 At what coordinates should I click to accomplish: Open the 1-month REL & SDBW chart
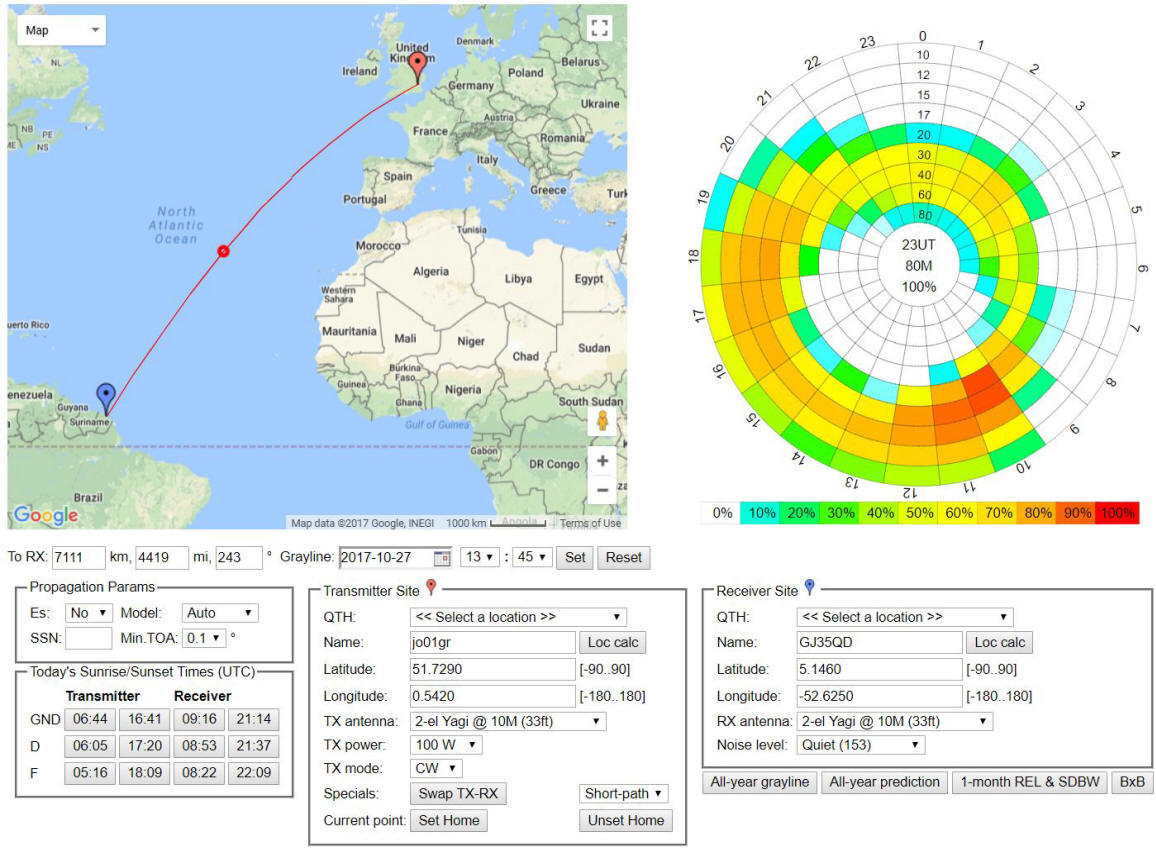tap(1029, 782)
